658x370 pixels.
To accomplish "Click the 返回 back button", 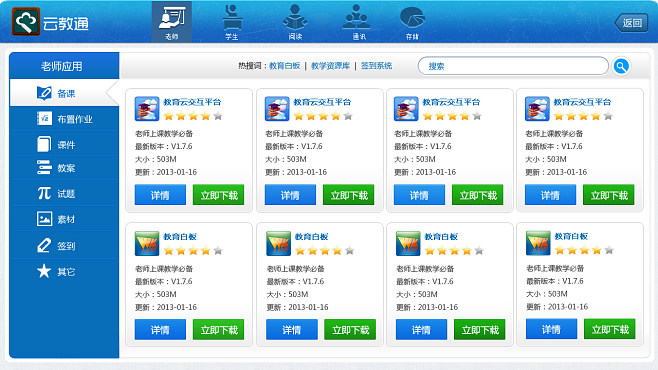I will click(x=631, y=23).
